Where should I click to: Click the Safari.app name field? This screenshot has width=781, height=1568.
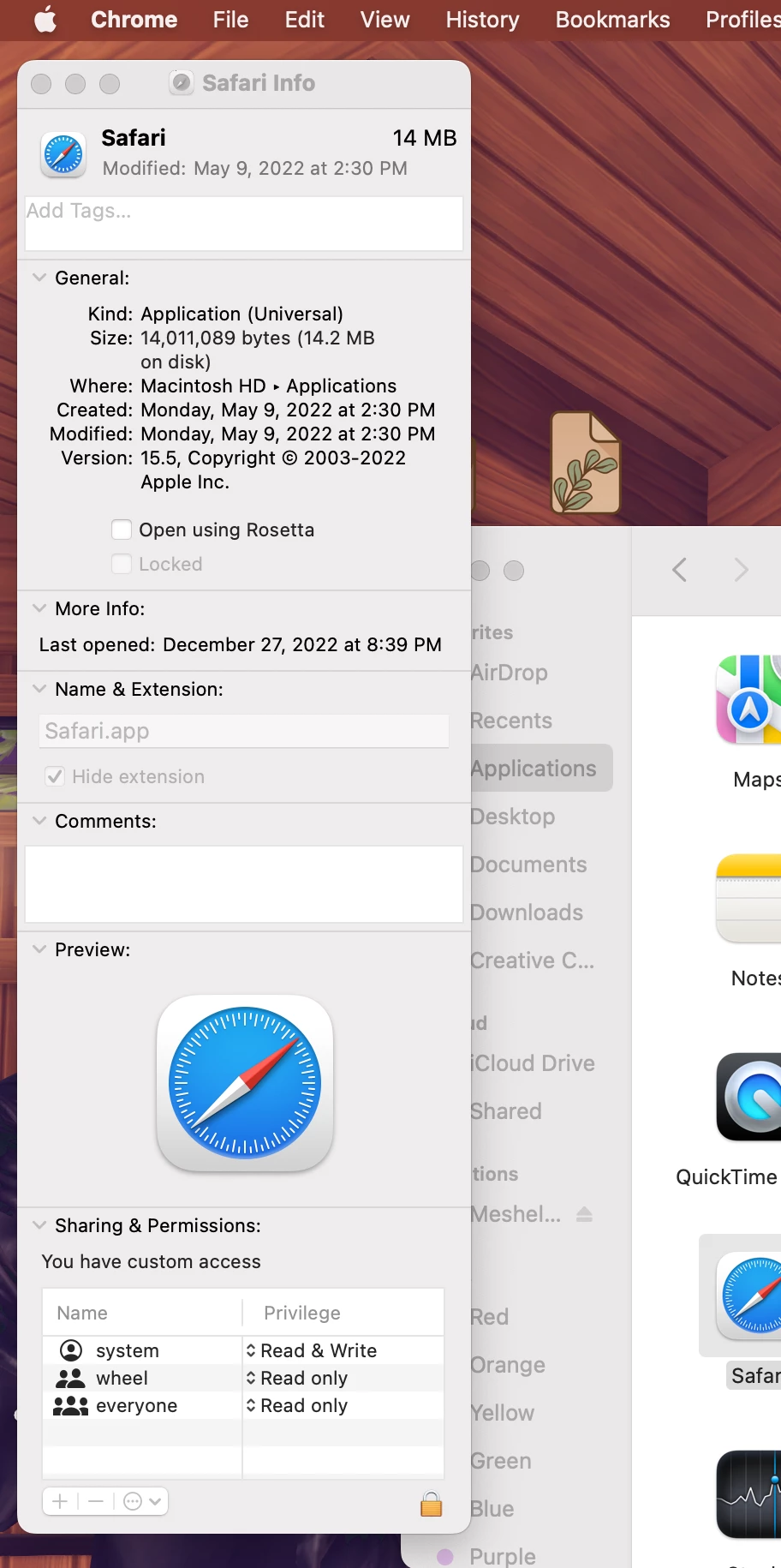[244, 731]
